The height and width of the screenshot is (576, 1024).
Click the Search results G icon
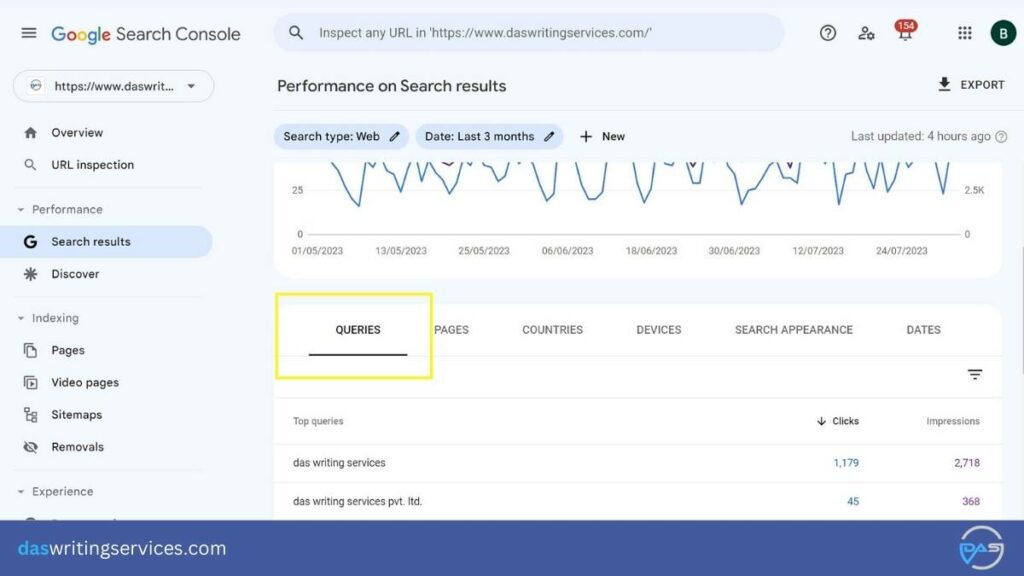(30, 242)
